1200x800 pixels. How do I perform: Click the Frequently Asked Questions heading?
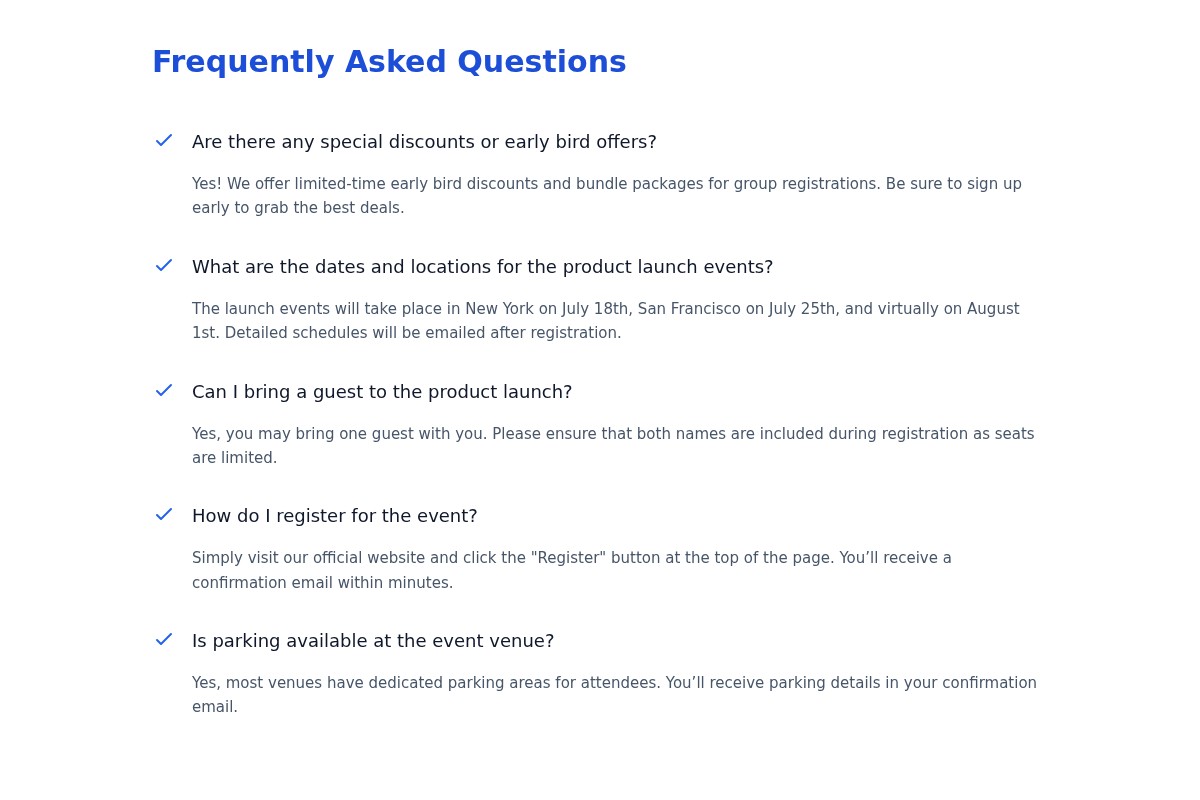(389, 62)
